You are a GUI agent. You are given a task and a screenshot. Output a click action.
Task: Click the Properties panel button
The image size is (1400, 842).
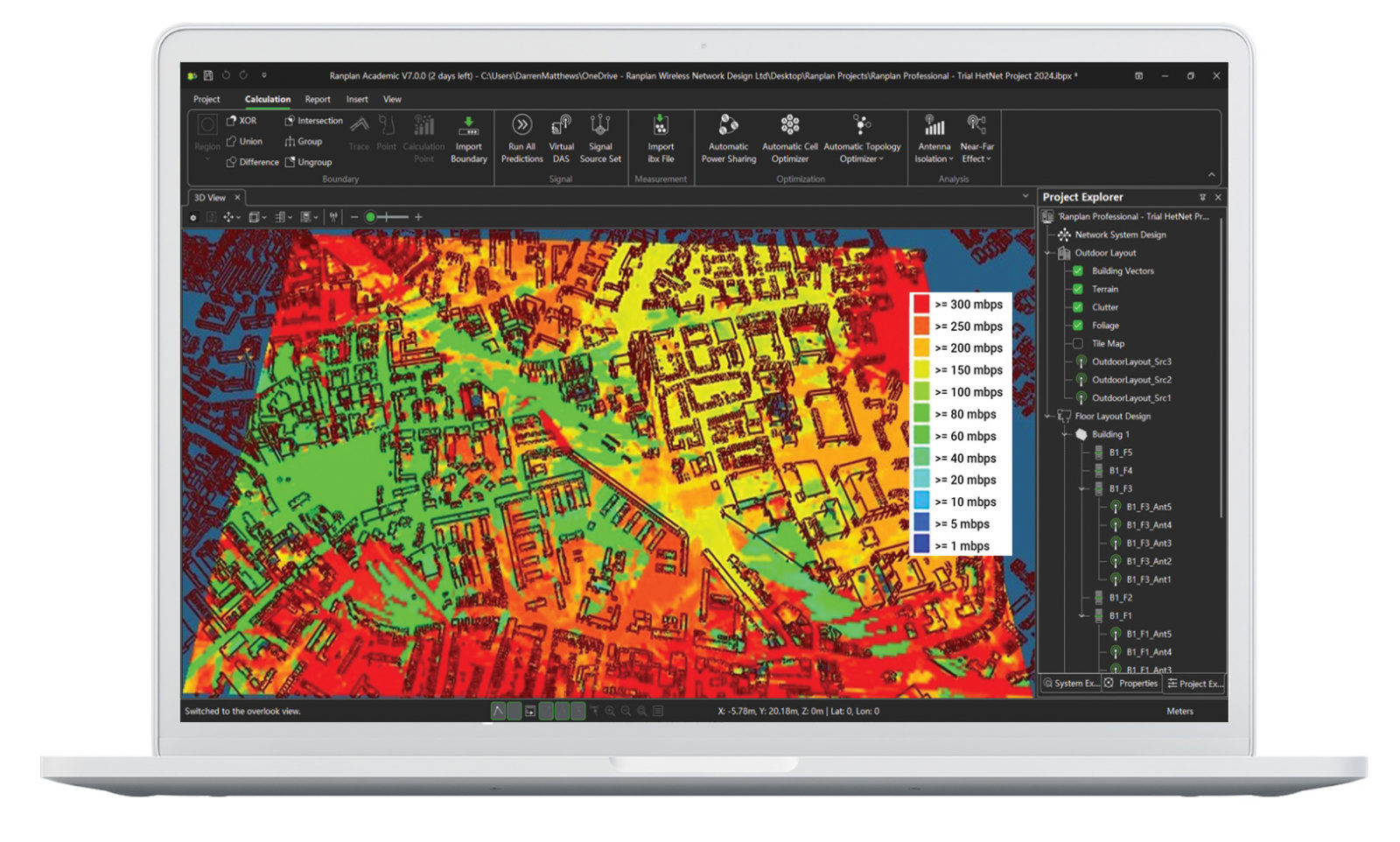tap(1131, 684)
